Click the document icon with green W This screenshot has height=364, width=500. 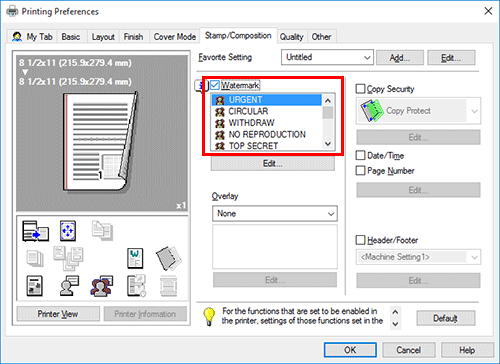point(135,258)
